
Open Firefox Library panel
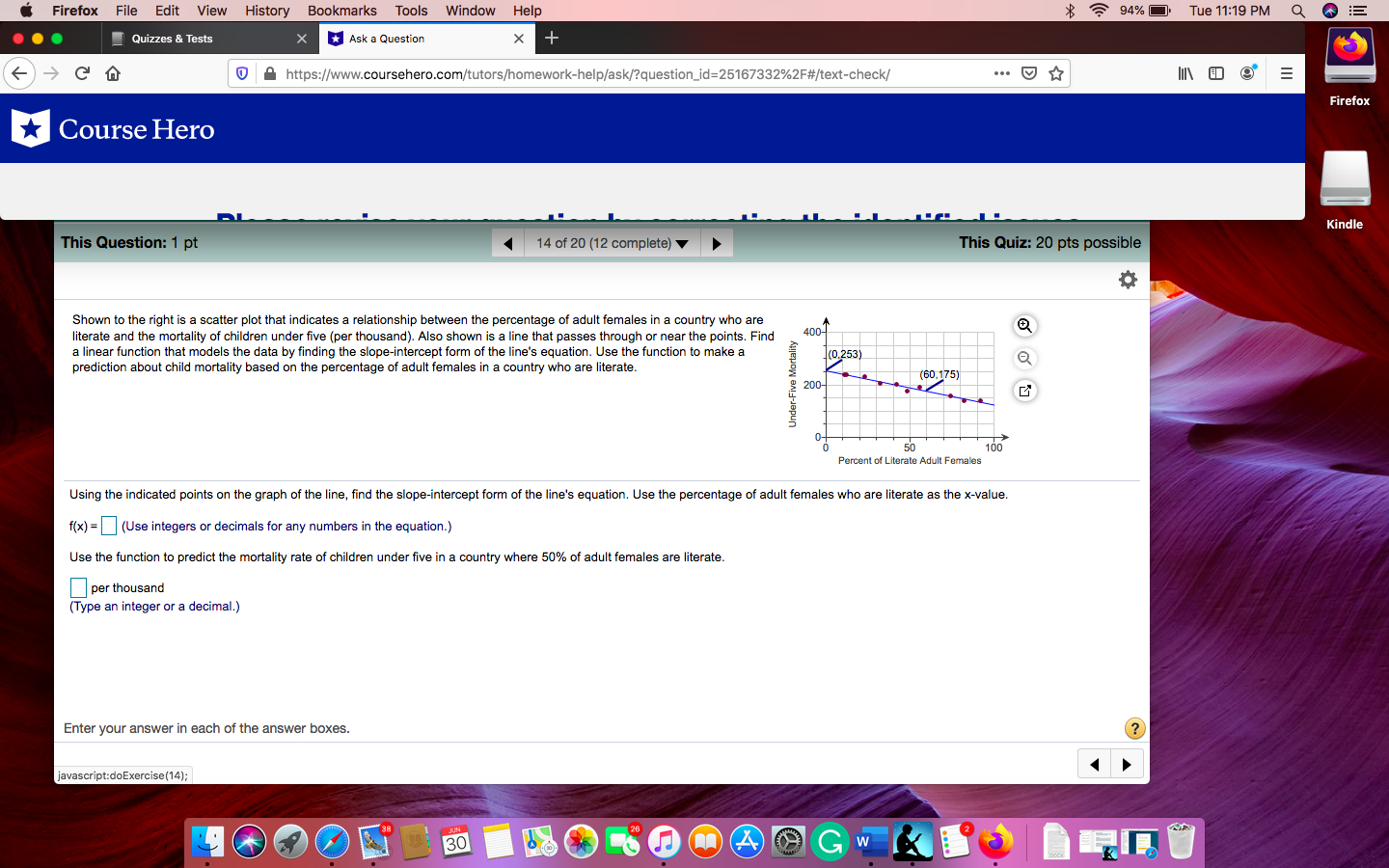tap(1185, 73)
